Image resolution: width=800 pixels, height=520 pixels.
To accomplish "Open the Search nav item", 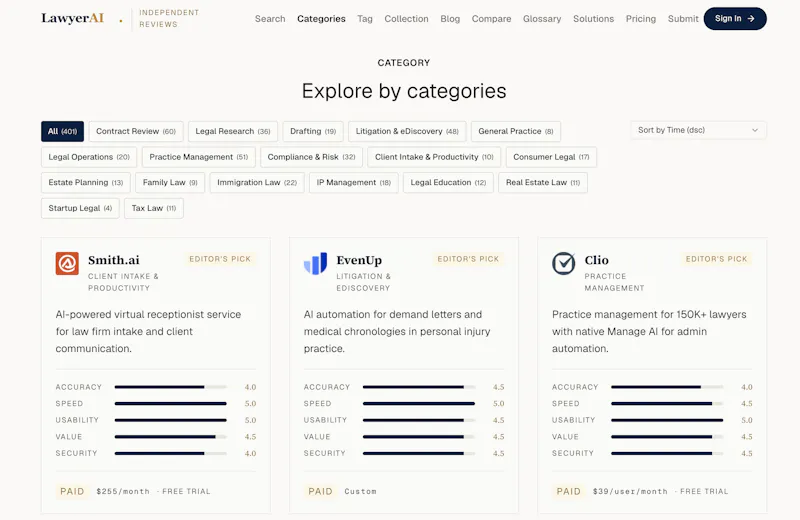I will [x=270, y=18].
